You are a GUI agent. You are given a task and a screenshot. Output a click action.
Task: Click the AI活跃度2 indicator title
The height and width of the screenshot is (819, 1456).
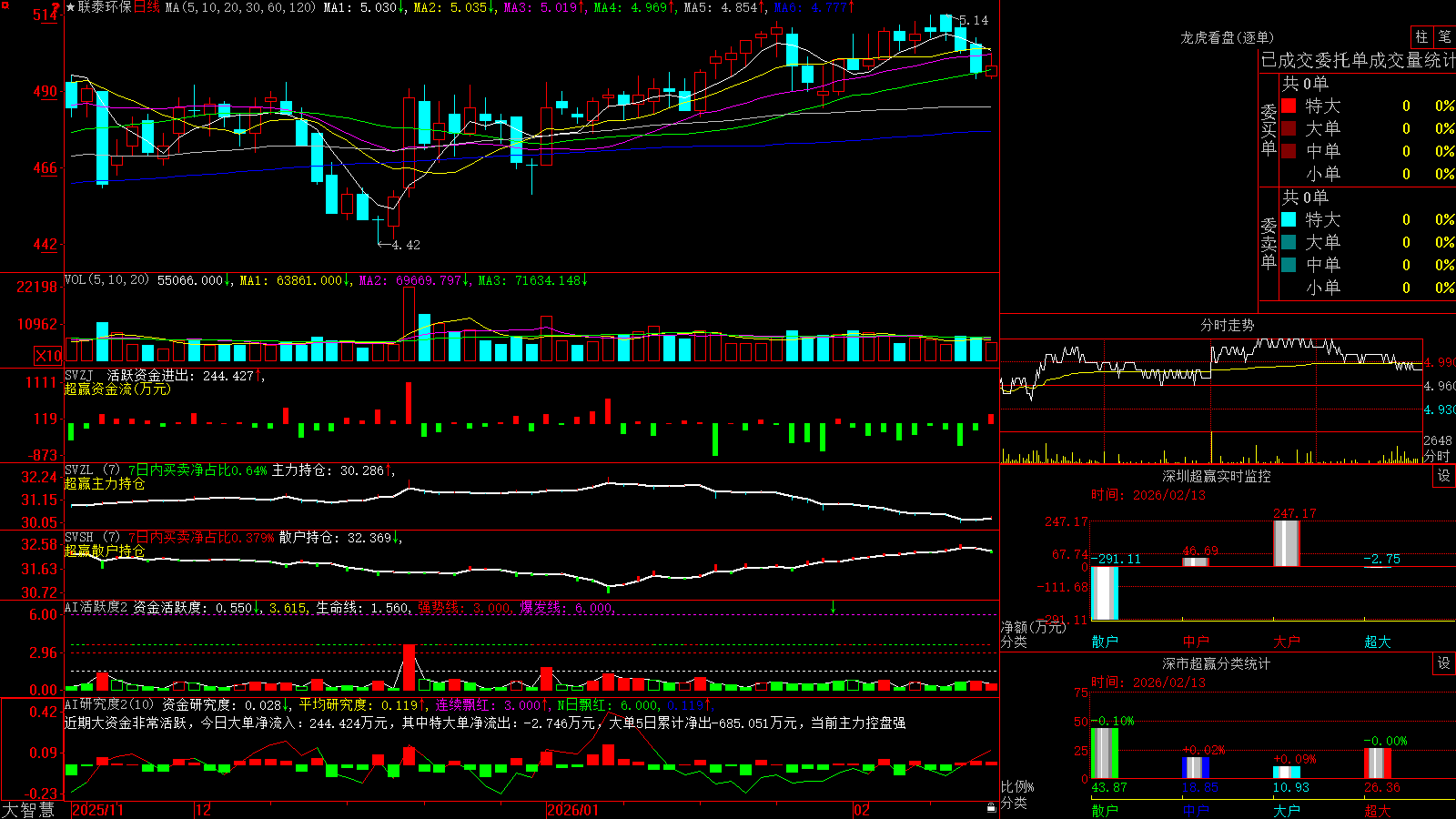click(x=96, y=607)
